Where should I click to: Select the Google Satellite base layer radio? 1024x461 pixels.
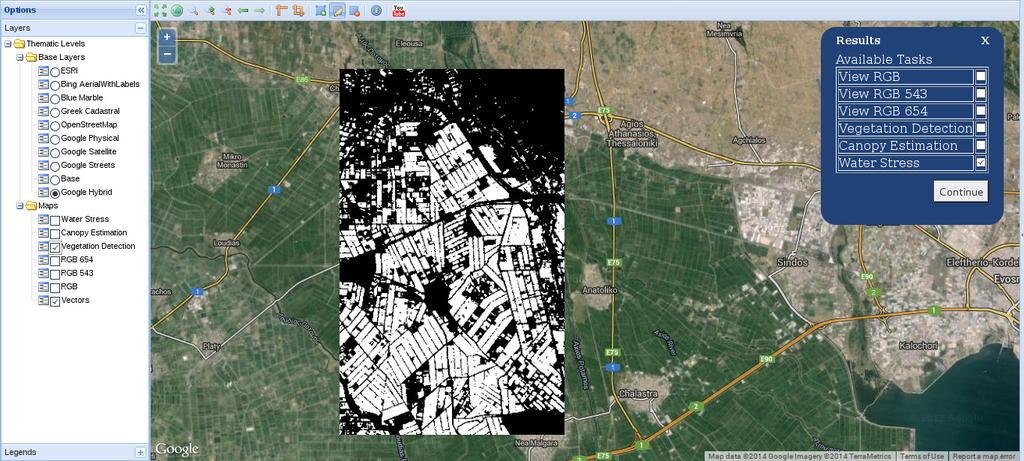[x=55, y=152]
